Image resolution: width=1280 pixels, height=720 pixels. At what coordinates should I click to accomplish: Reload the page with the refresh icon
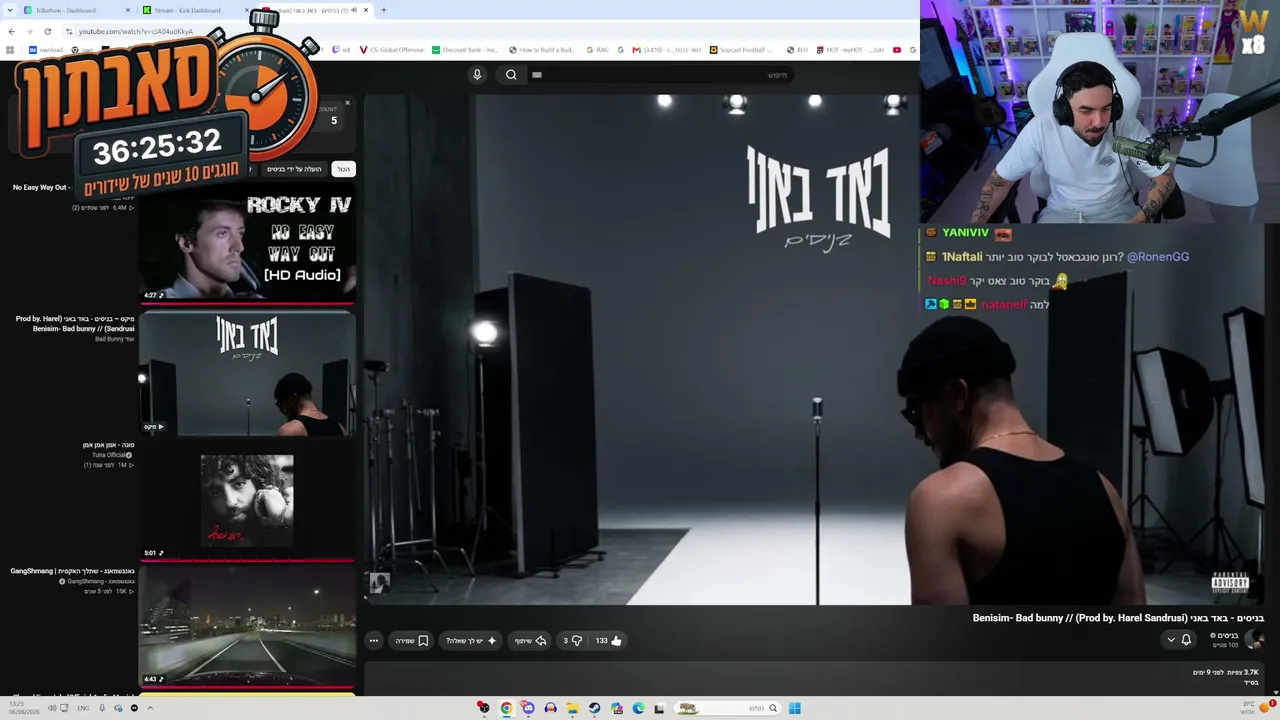point(47,31)
